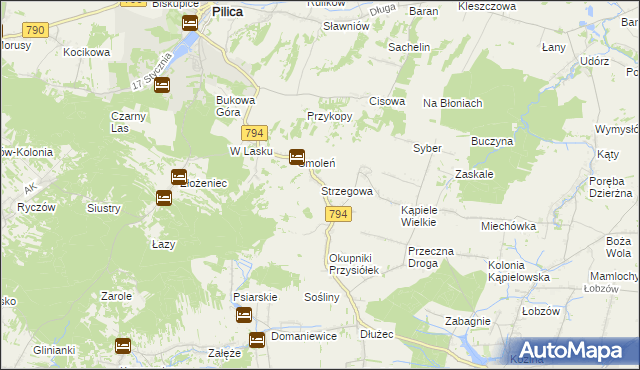This screenshot has height=370, width=640.
Task: Select the Pilica town label
Action: pos(227,12)
